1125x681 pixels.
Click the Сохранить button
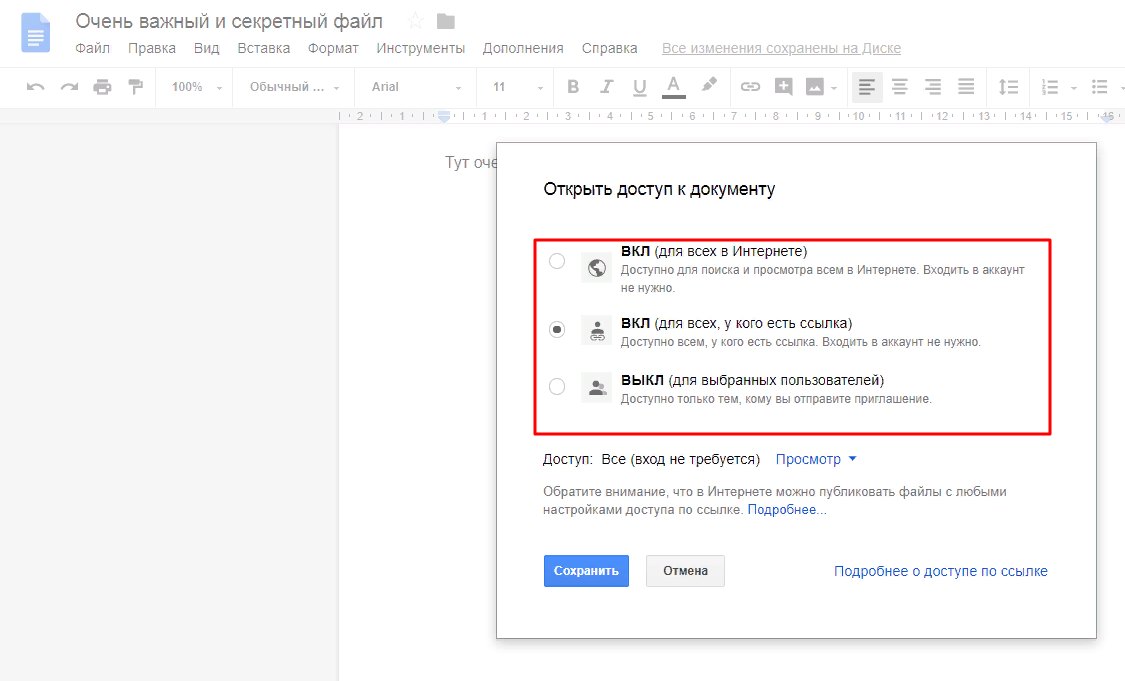coord(586,571)
